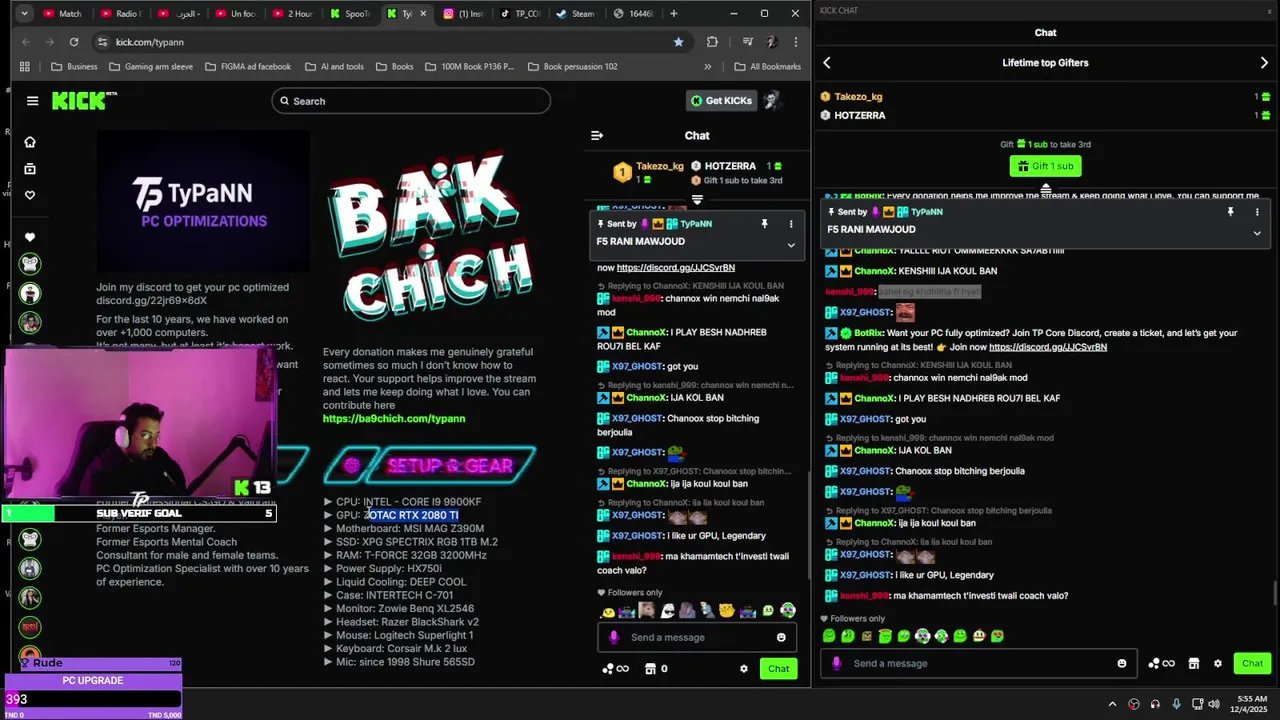Screen dimensions: 1280x720
Task: Collapse the gifters panel arrow in browser chat
Action: pyautogui.click(x=697, y=200)
